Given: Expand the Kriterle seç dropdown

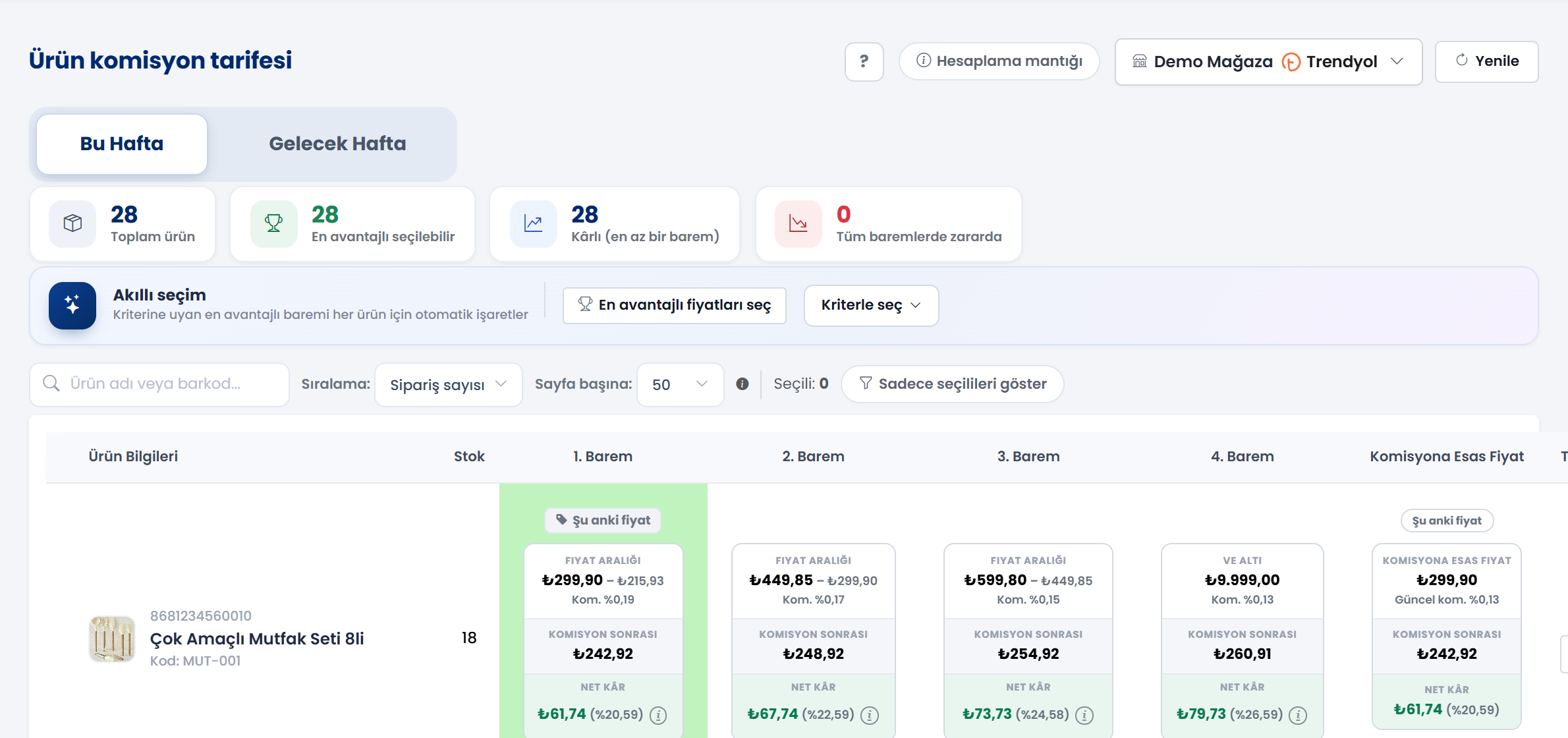Looking at the screenshot, I should coord(871,305).
